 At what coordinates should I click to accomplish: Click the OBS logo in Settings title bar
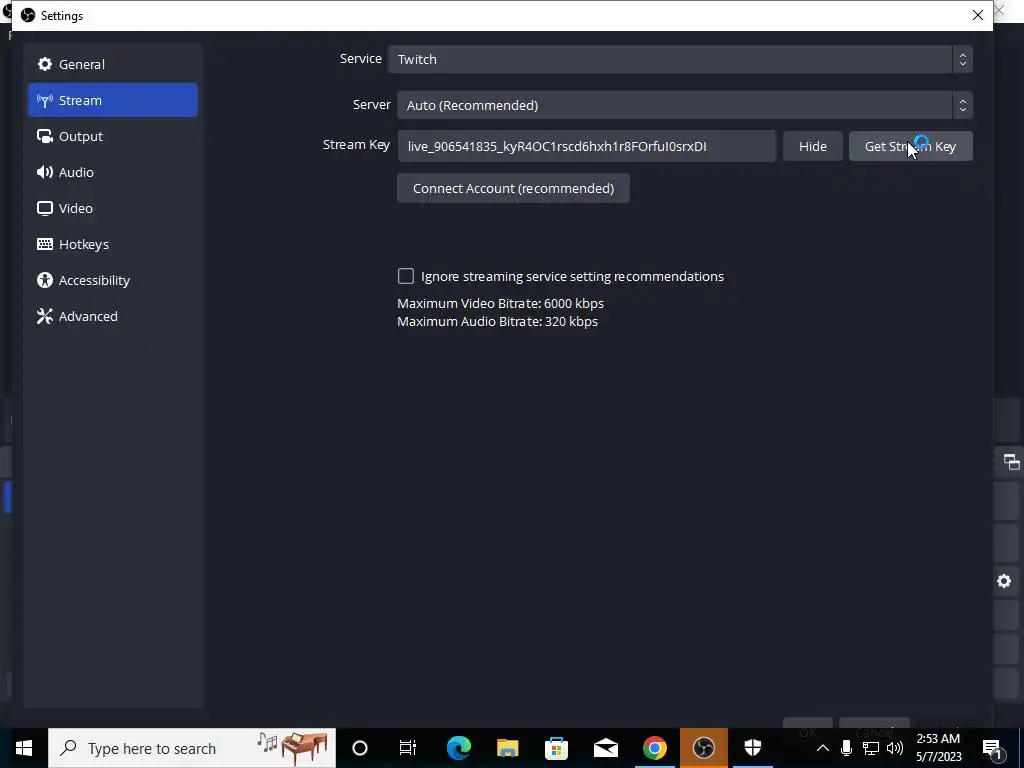[x=27, y=15]
